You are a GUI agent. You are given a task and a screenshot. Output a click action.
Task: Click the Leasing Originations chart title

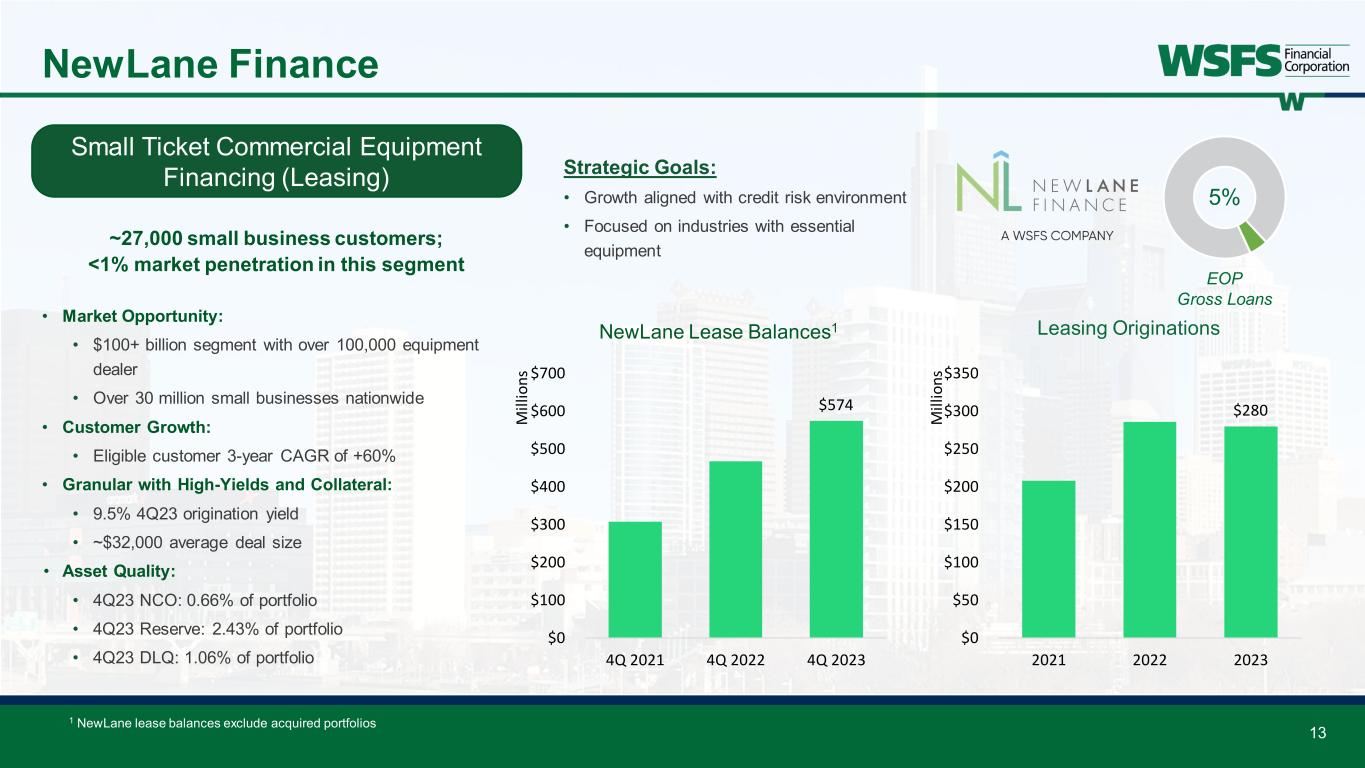tap(1128, 328)
